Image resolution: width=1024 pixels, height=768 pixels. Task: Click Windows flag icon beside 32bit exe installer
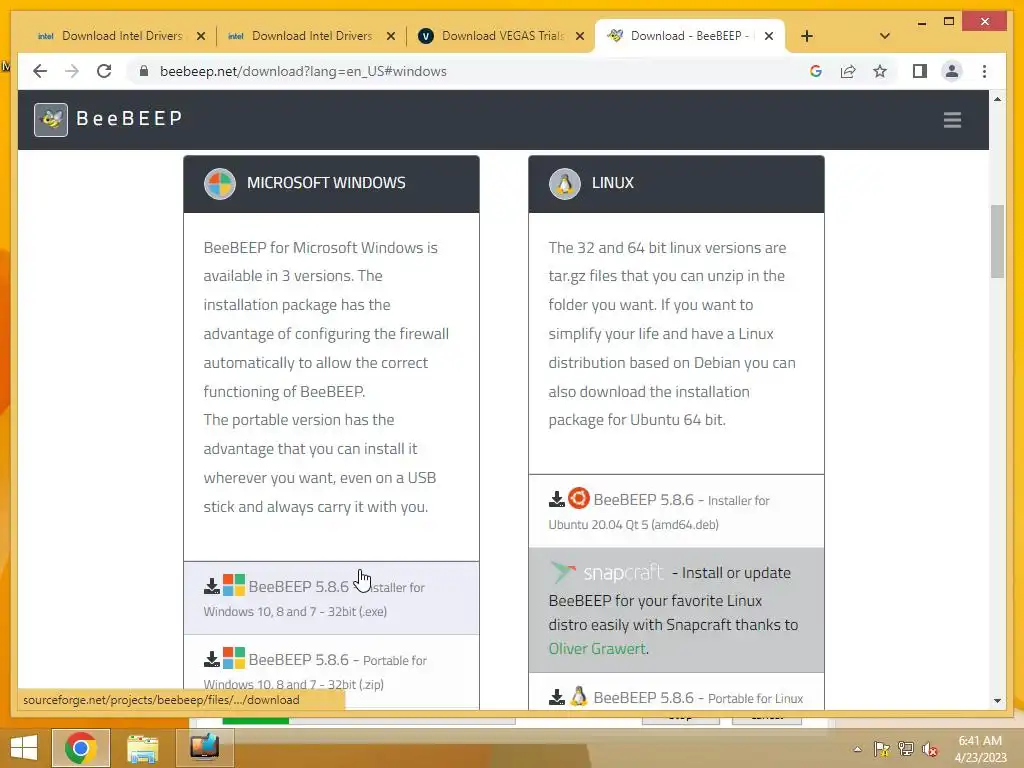click(234, 584)
